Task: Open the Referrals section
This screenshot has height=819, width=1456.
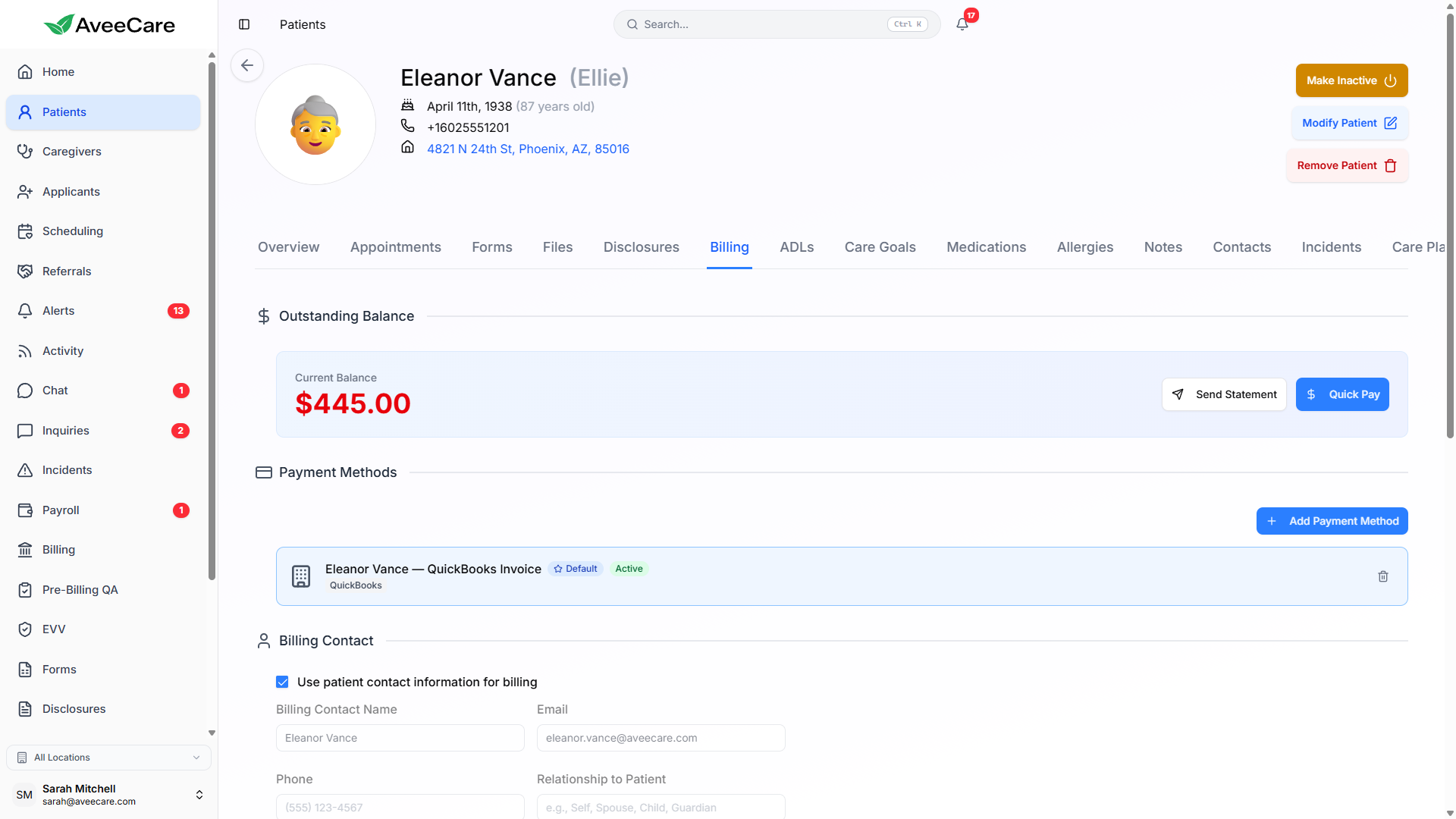Action: pos(67,271)
